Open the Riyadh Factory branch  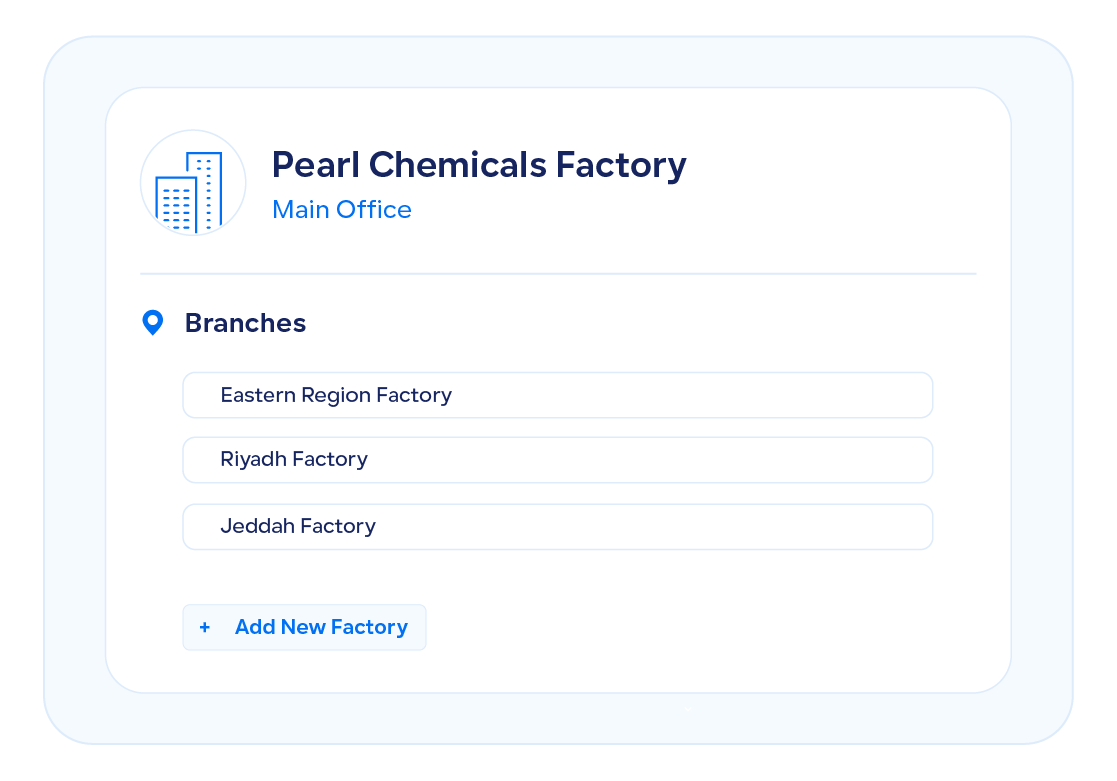[557, 460]
